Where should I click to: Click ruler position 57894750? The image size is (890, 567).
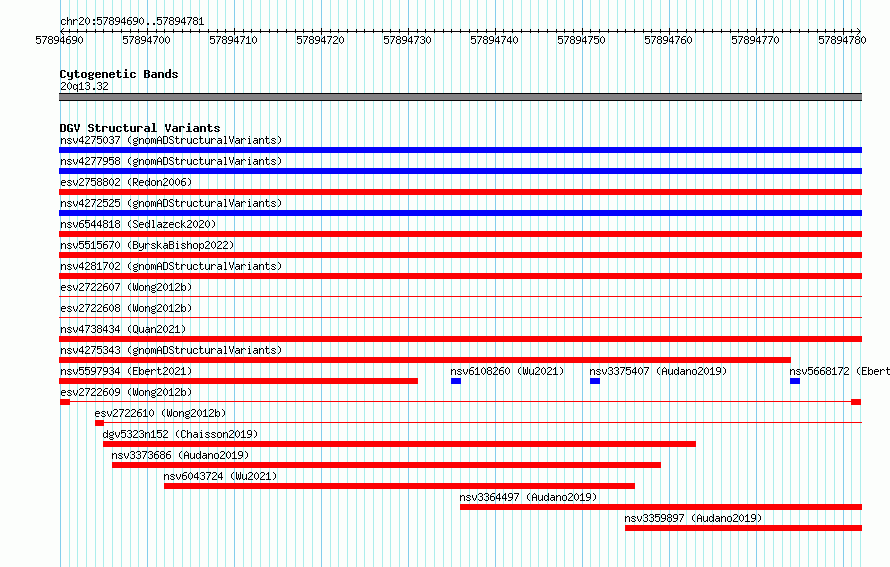581,40
